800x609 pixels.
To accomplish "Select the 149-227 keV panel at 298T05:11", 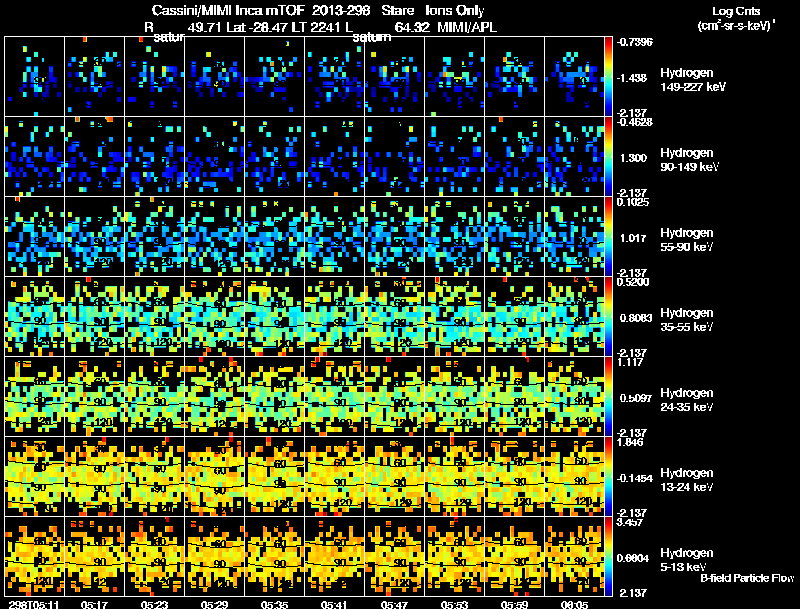I will point(34,77).
